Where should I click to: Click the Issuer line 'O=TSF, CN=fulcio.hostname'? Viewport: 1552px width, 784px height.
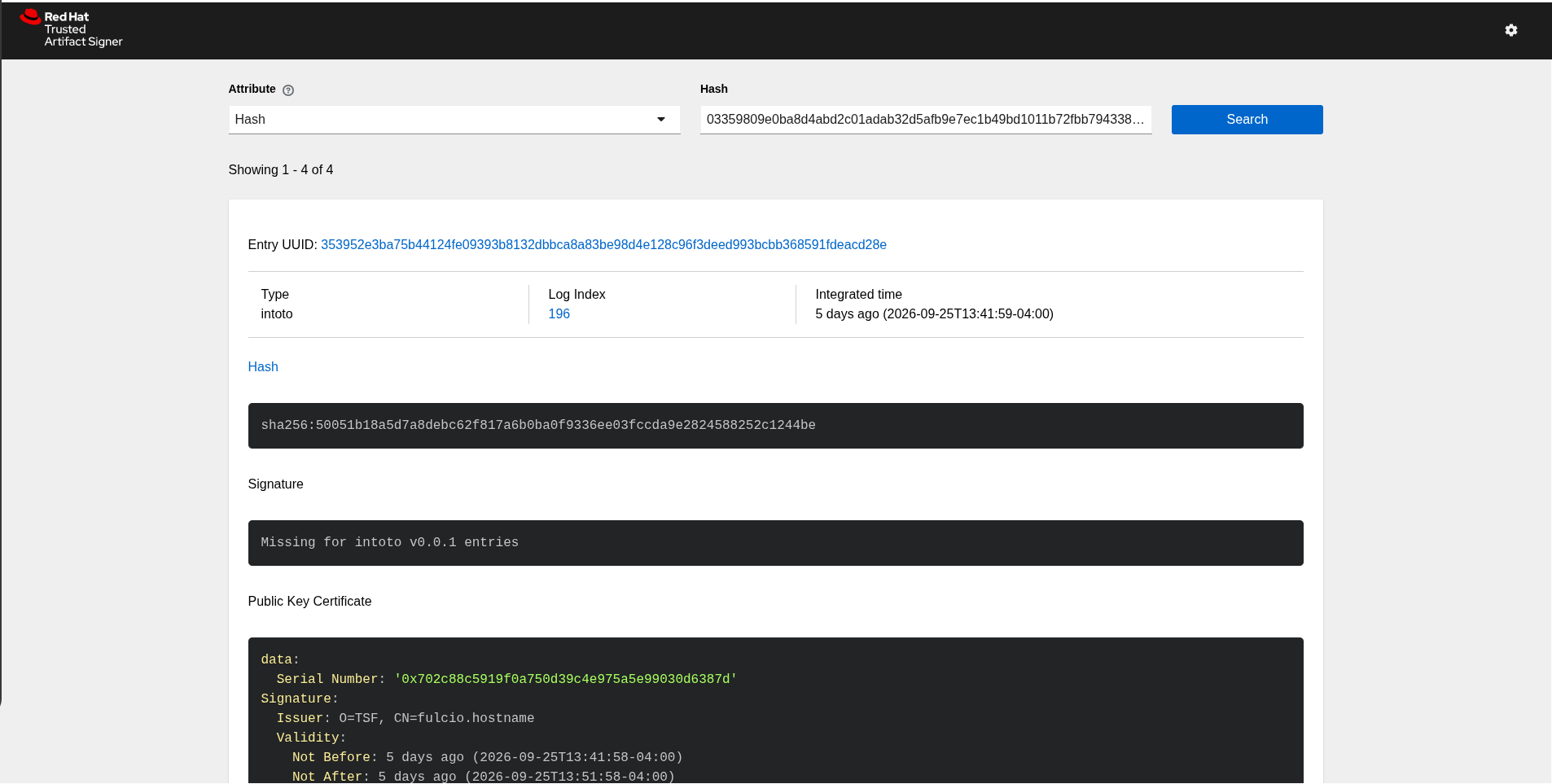pyautogui.click(x=406, y=718)
